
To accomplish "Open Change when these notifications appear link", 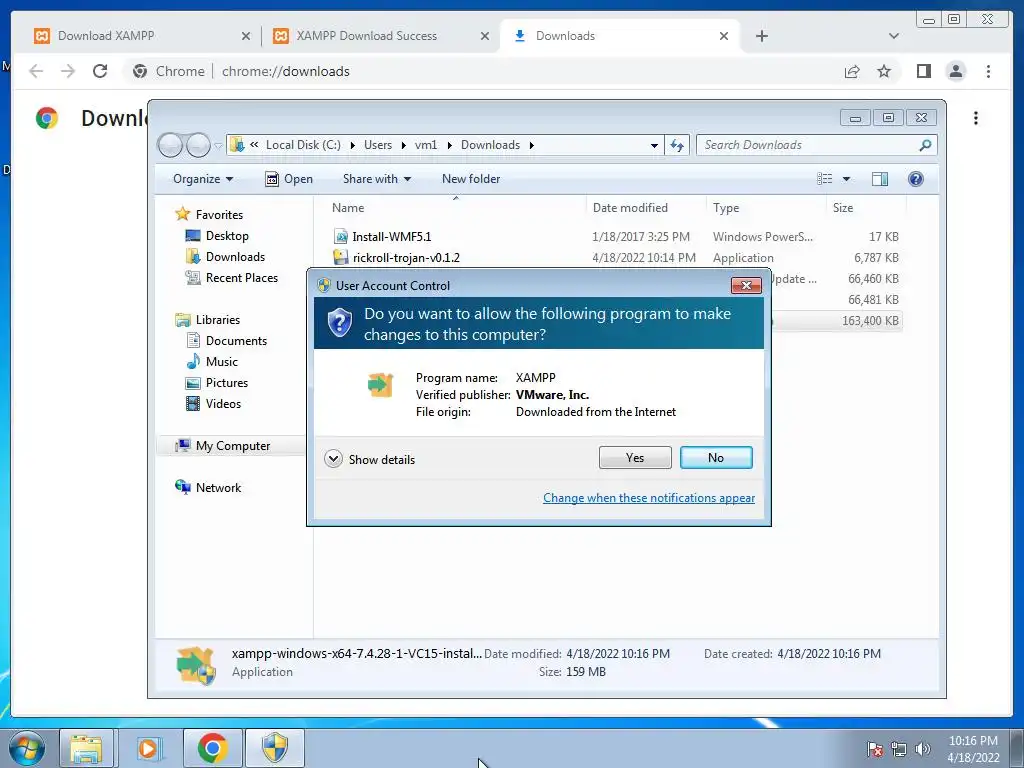I will pos(648,498).
